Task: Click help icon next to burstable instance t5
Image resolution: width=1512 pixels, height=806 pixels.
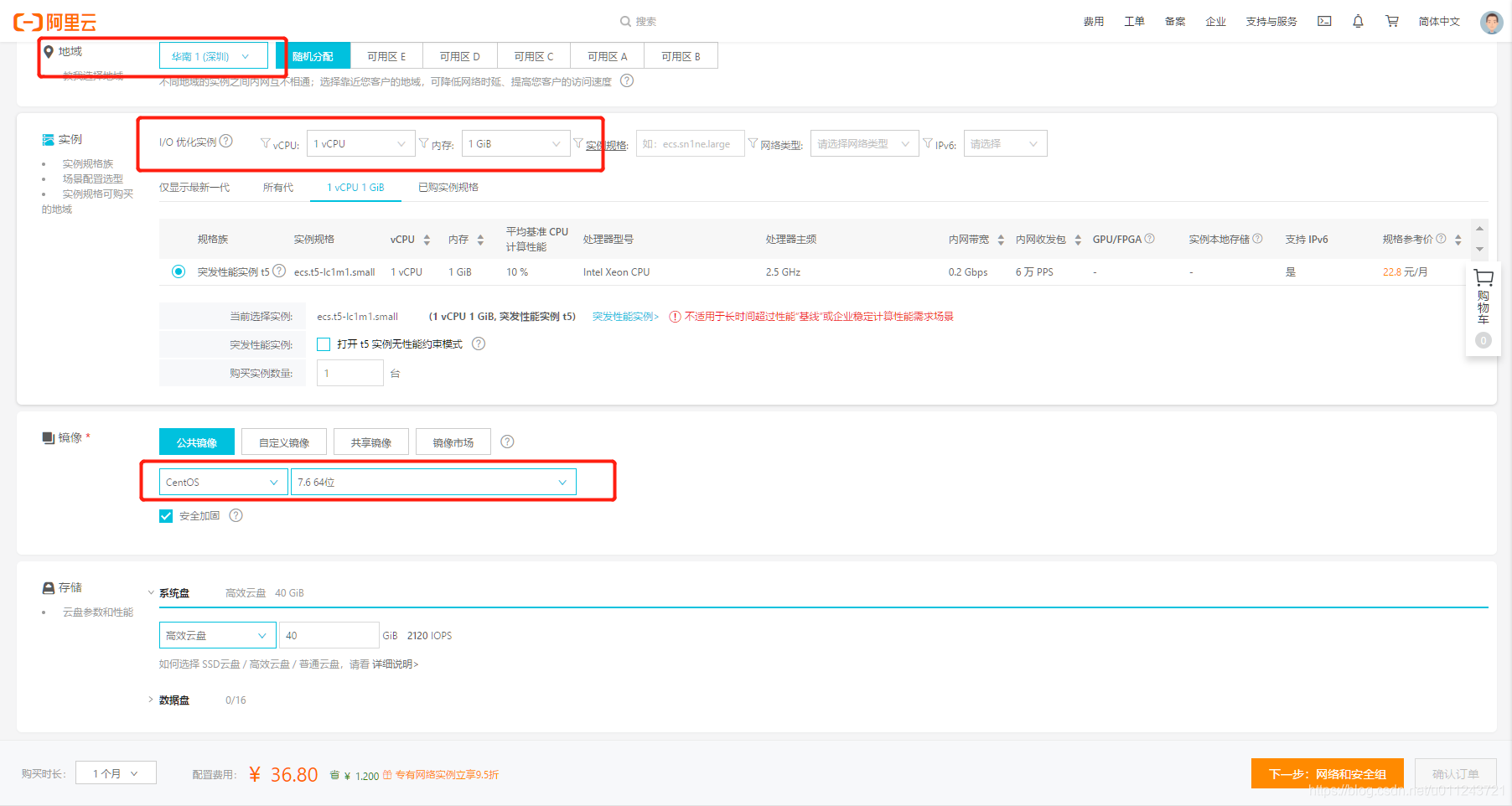Action: point(279,271)
